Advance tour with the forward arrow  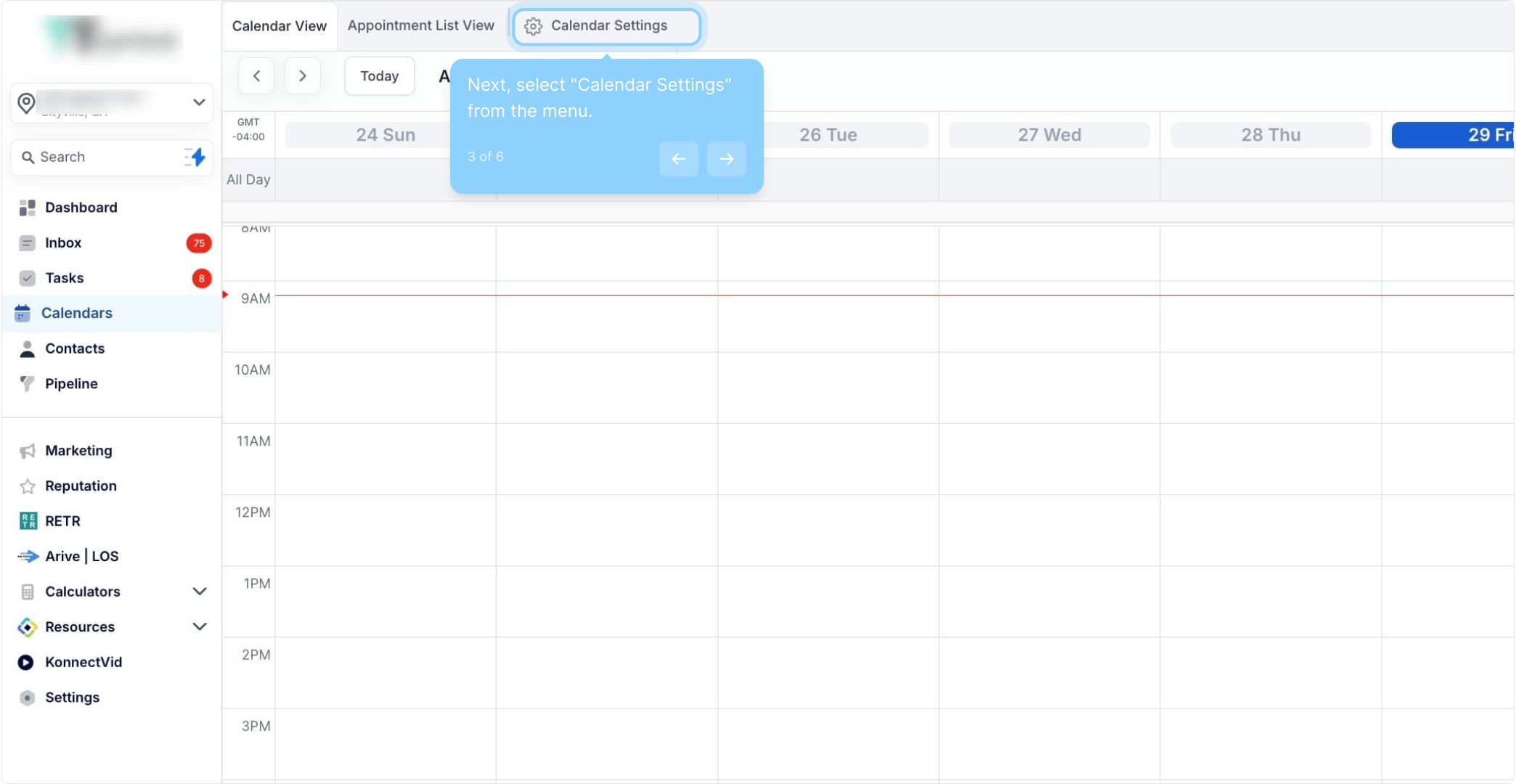point(726,159)
